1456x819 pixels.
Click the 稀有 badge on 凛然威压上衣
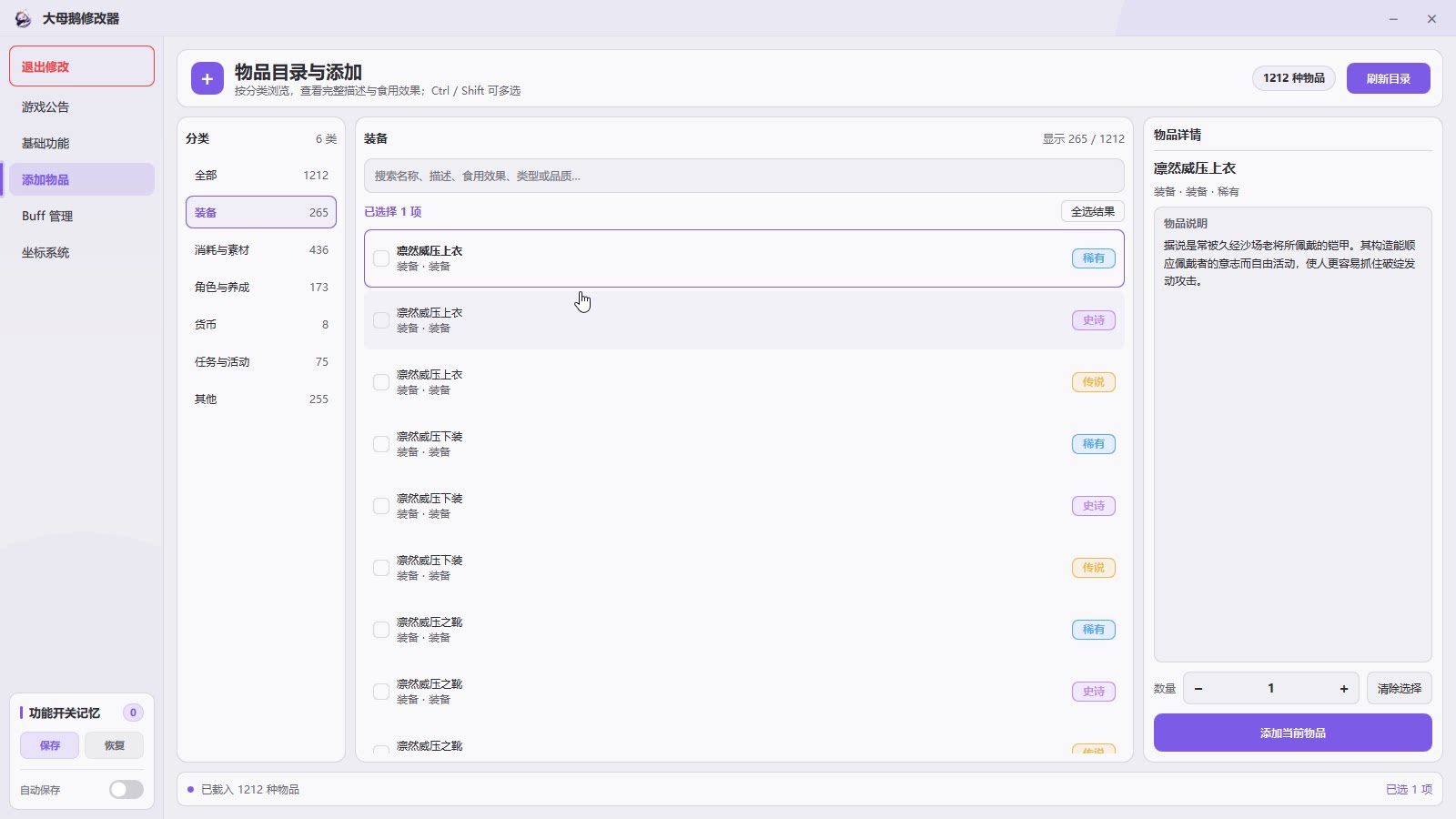pyautogui.click(x=1093, y=258)
